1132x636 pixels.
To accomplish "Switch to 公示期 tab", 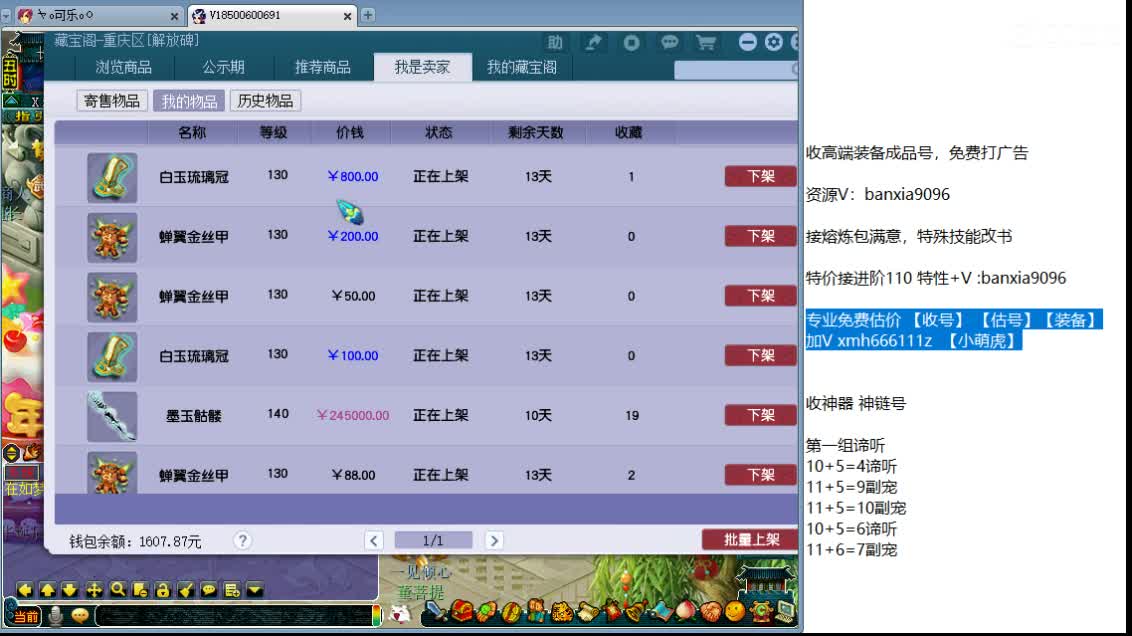I will (x=223, y=67).
